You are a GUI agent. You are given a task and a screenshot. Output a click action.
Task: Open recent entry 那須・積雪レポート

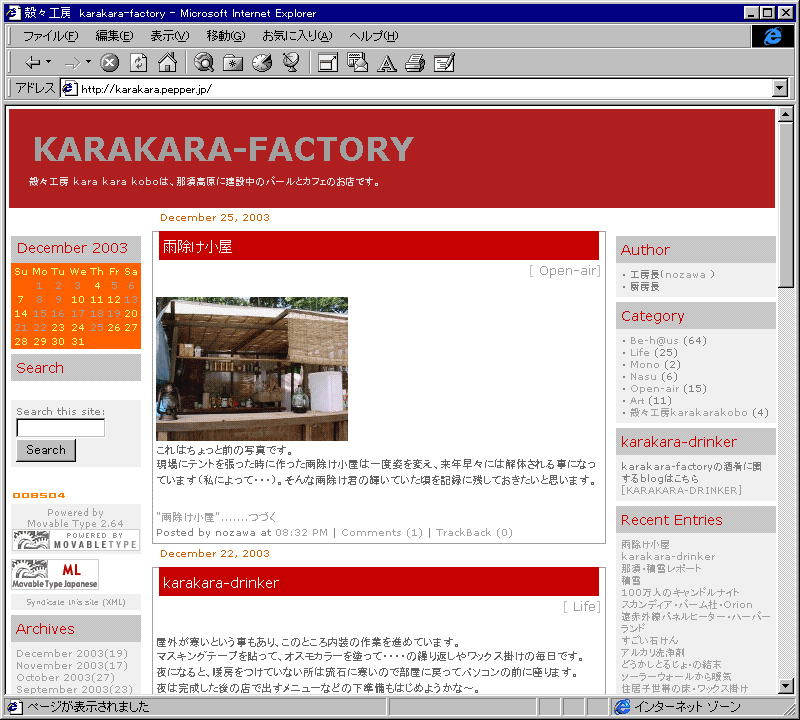661,568
